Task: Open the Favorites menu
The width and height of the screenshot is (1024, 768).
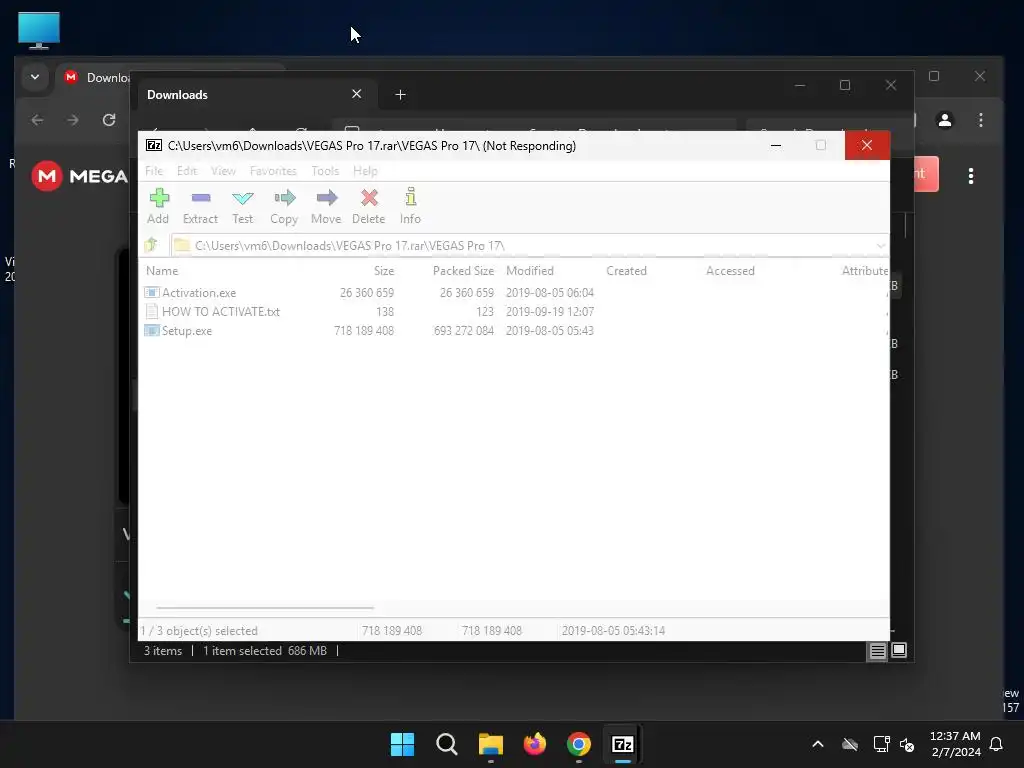Action: point(273,170)
